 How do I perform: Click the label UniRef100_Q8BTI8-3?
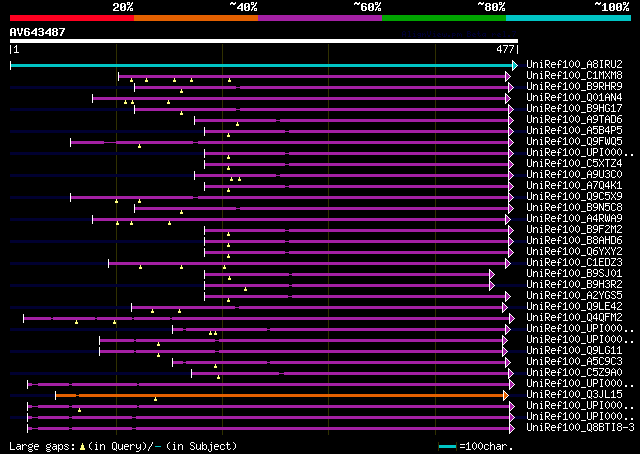point(580,428)
